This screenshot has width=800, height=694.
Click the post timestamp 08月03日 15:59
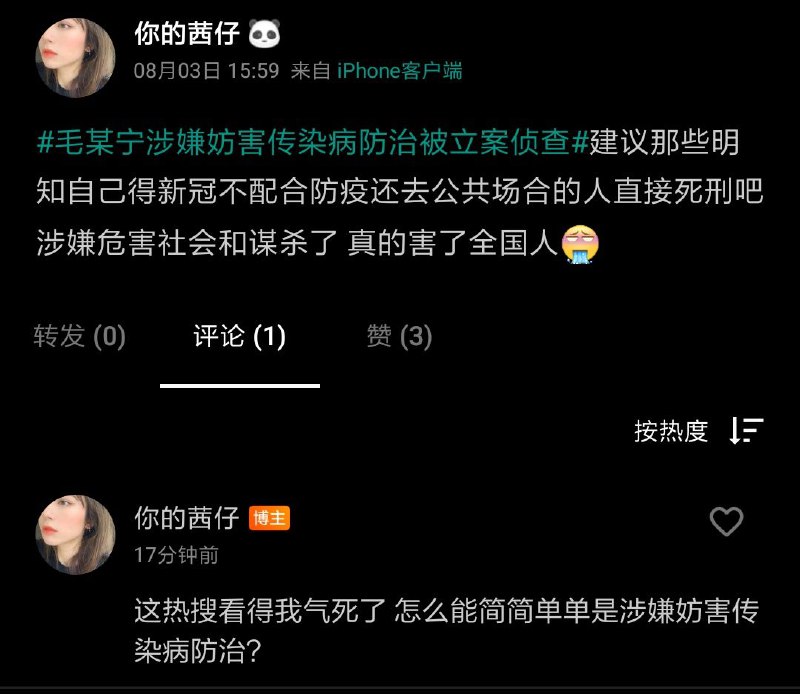[x=207, y=71]
